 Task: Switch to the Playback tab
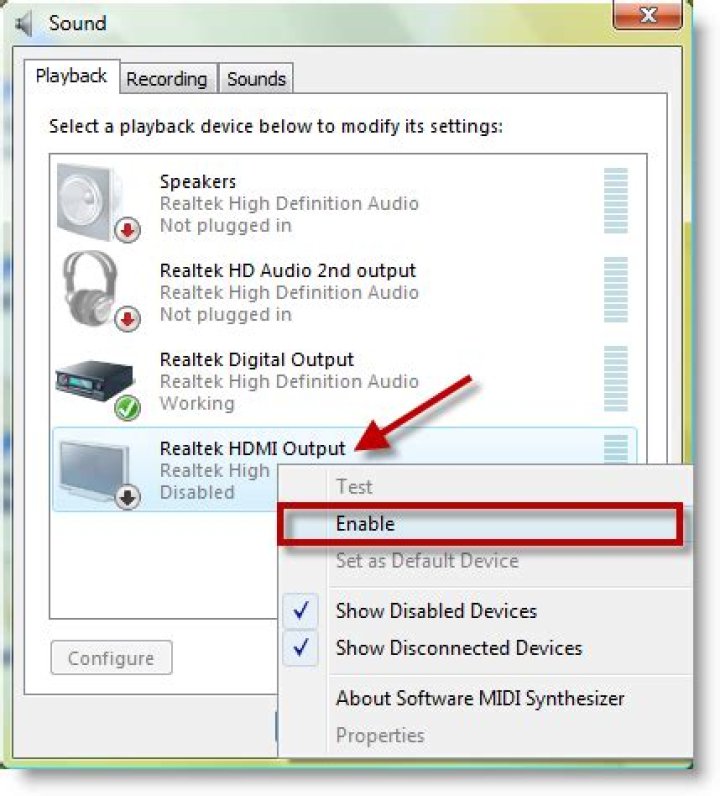(71, 77)
